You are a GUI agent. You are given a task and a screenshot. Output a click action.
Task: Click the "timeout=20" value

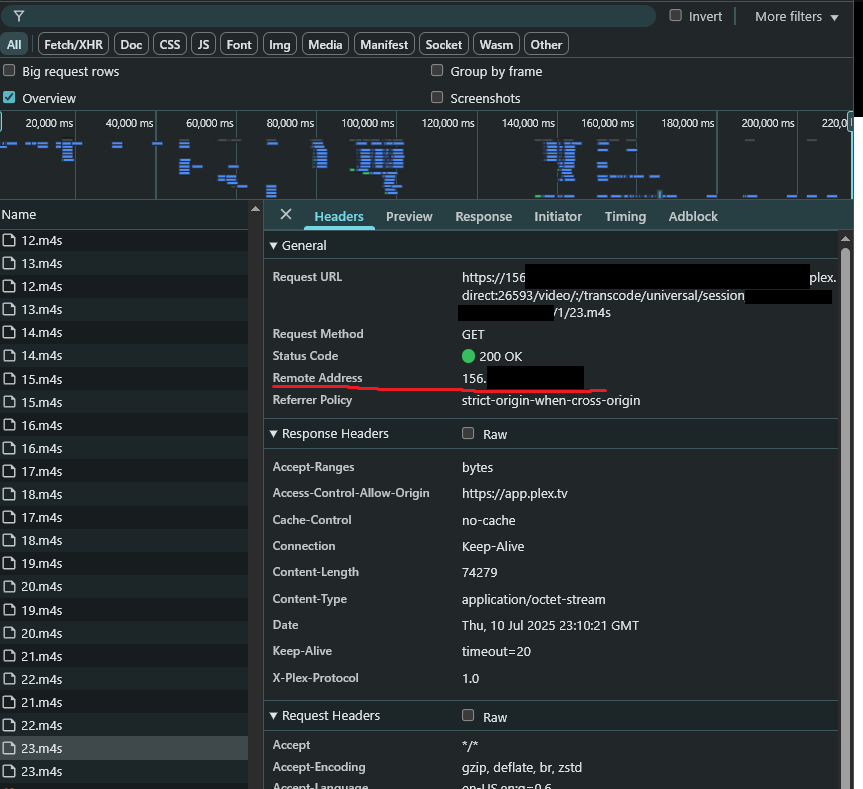coord(496,651)
